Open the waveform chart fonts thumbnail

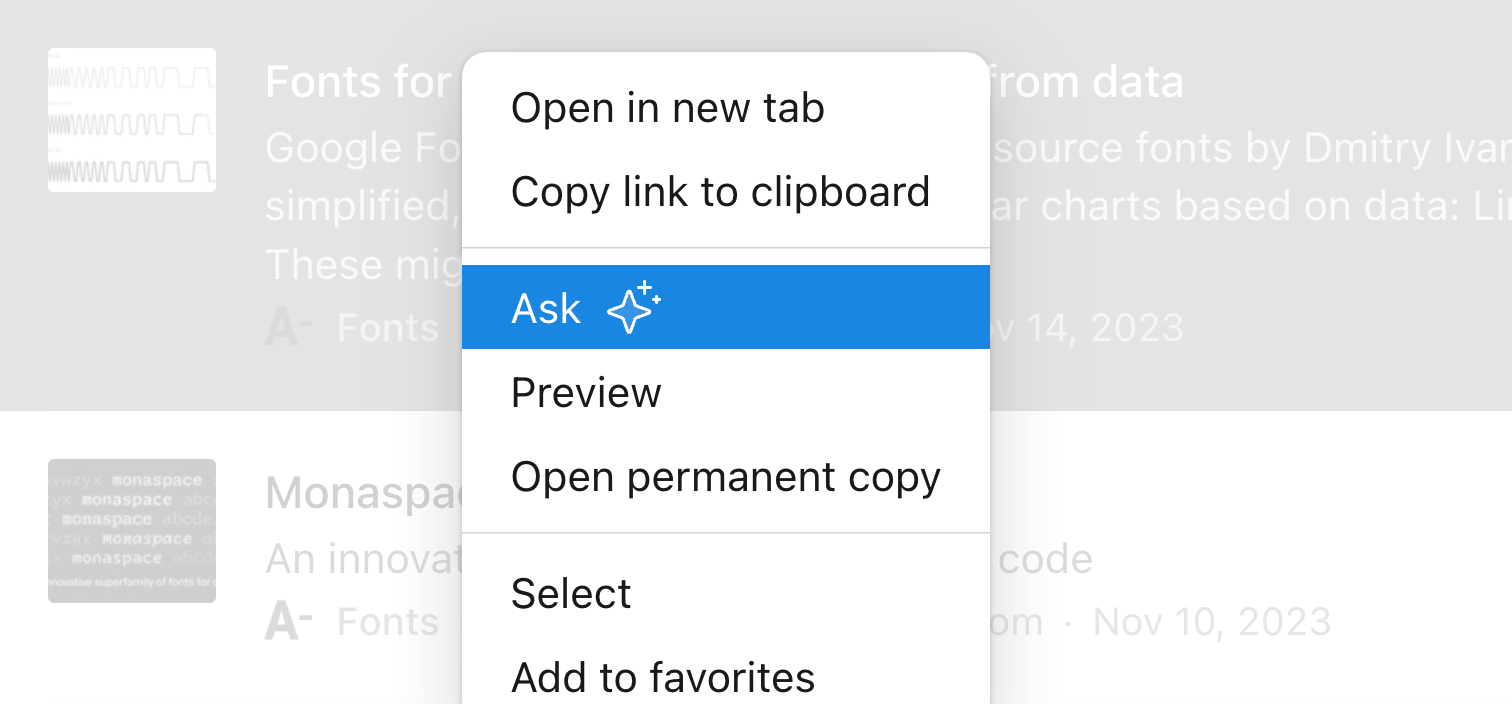(x=132, y=120)
